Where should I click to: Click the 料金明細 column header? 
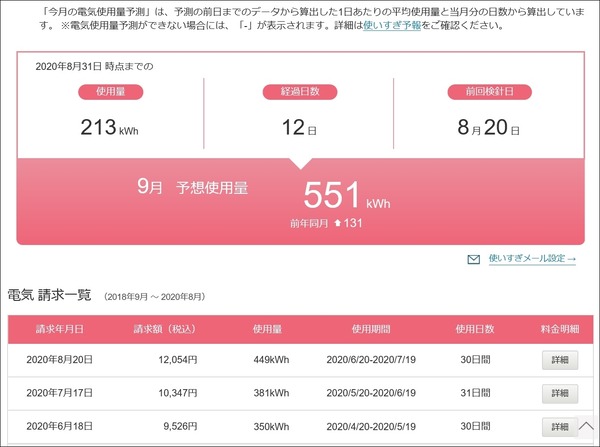pos(560,329)
